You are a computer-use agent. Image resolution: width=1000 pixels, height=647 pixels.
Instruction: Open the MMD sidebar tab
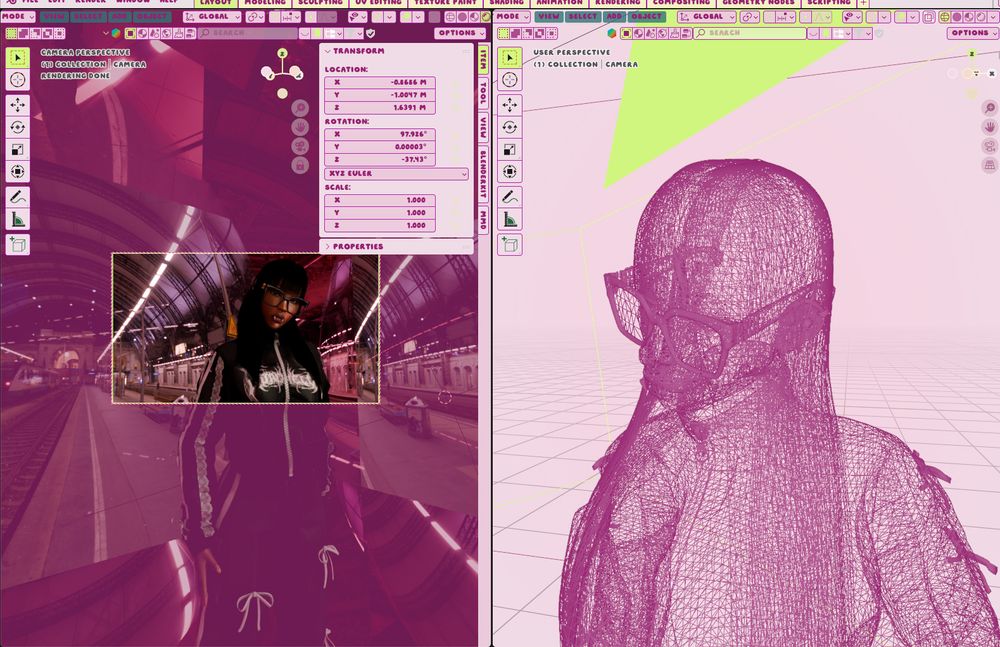tap(483, 220)
